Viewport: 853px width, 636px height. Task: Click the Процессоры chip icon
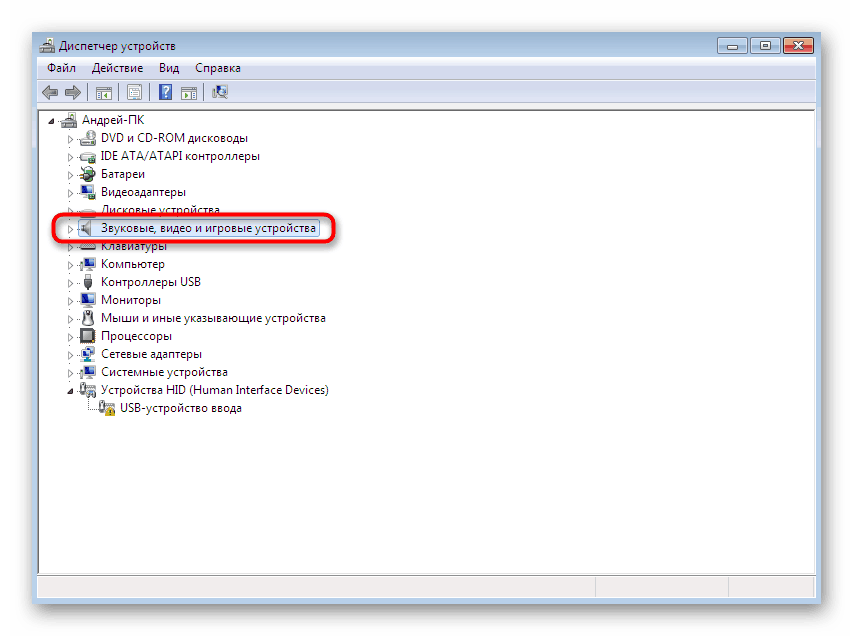[88, 336]
